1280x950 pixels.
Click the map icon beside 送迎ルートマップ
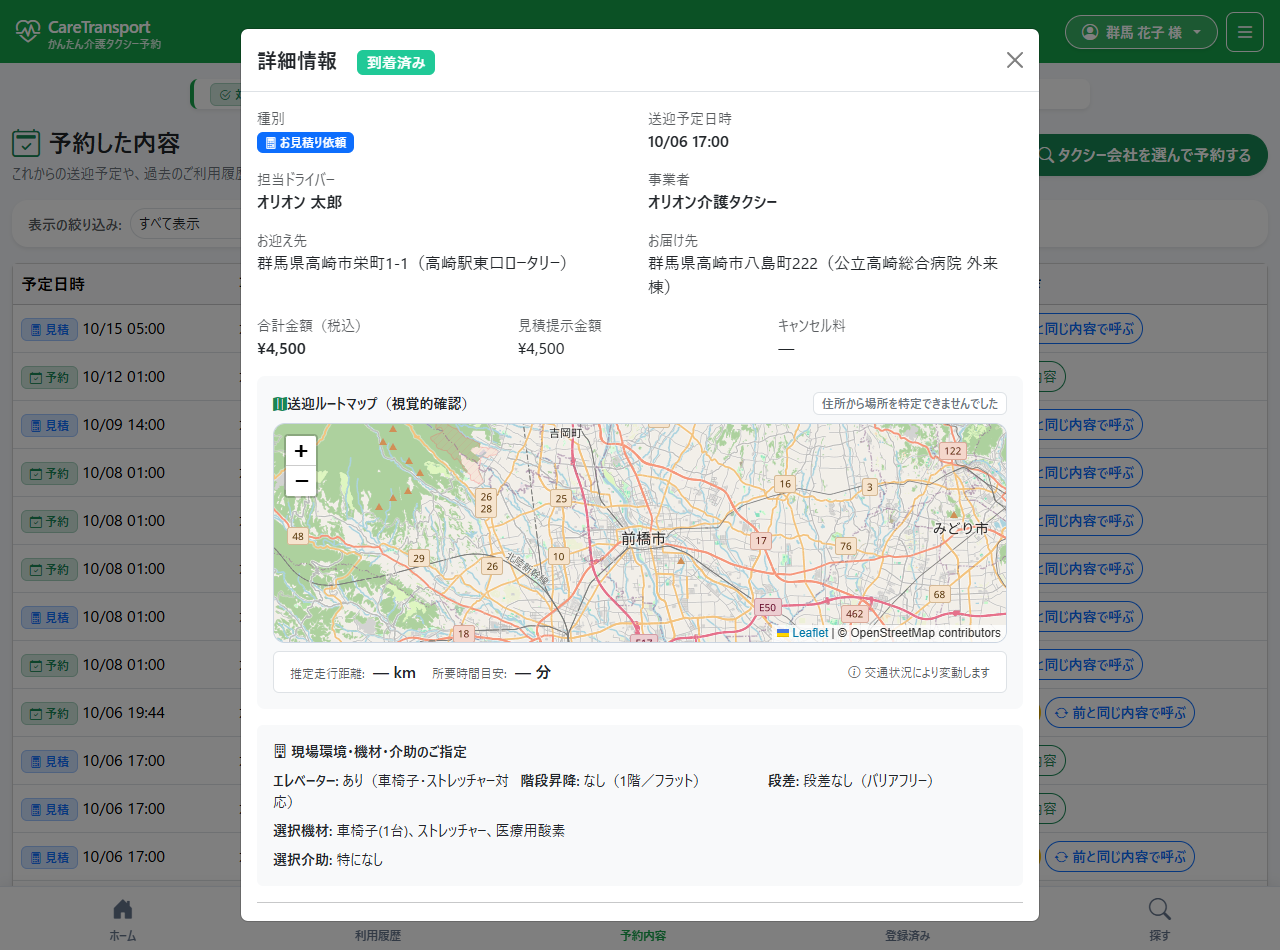tap(280, 404)
